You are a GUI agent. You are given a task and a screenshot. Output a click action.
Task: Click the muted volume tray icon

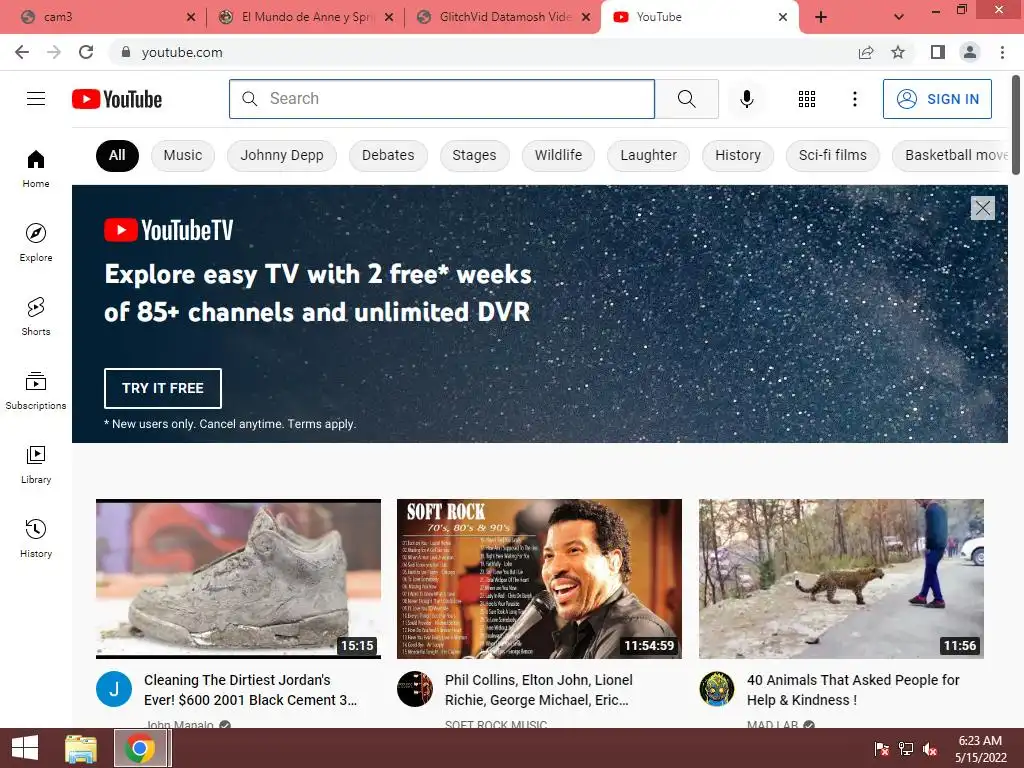point(930,749)
